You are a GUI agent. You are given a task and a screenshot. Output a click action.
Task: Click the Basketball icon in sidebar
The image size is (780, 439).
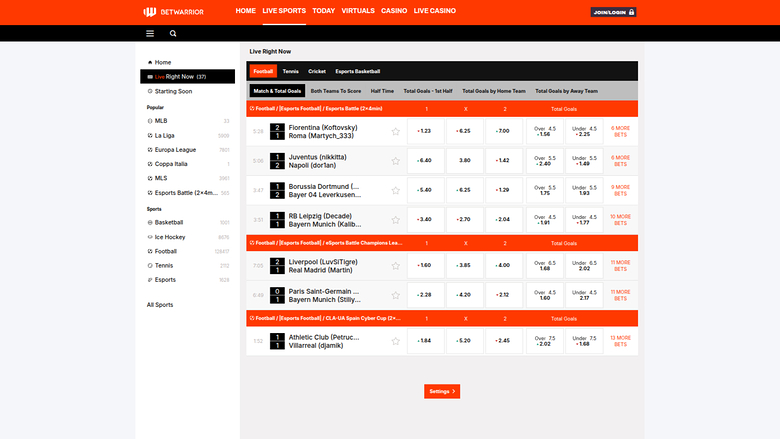point(150,223)
